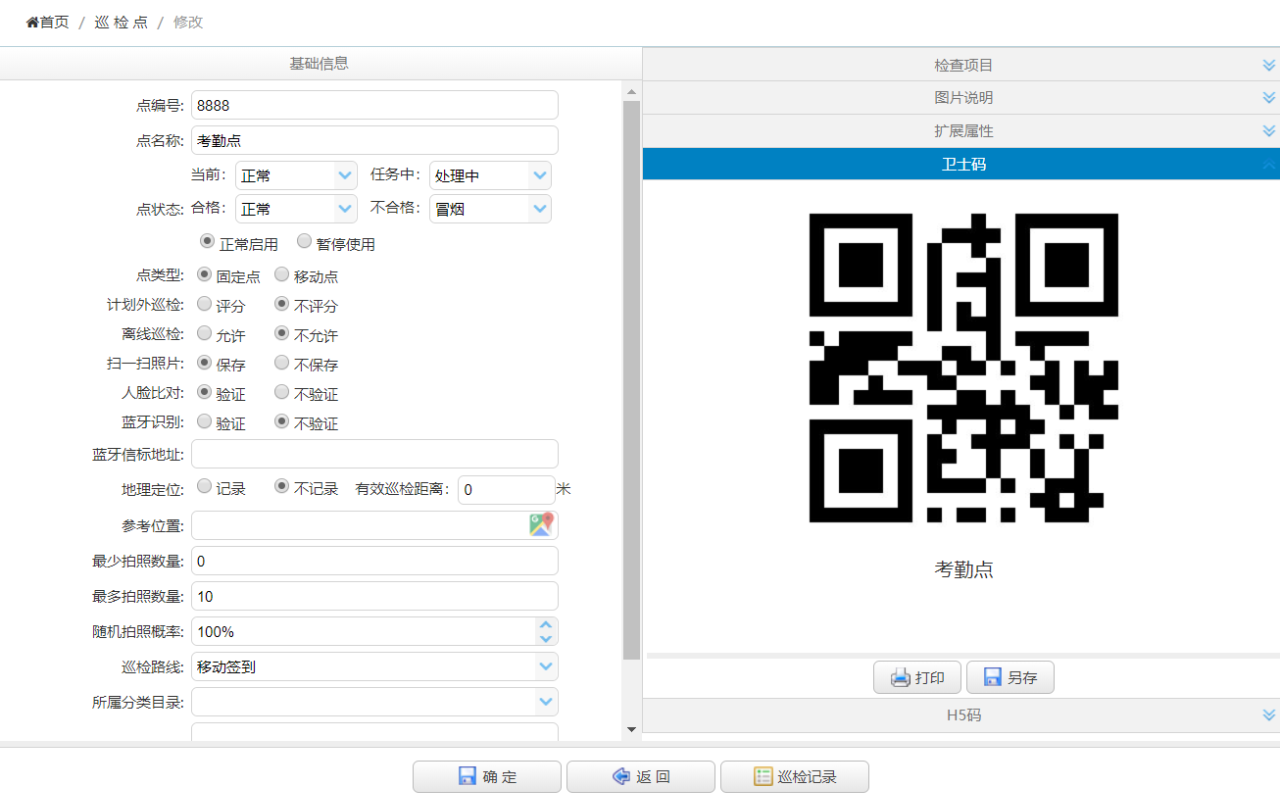Click the printer icon to print QR code
The image size is (1280, 797).
pos(900,678)
